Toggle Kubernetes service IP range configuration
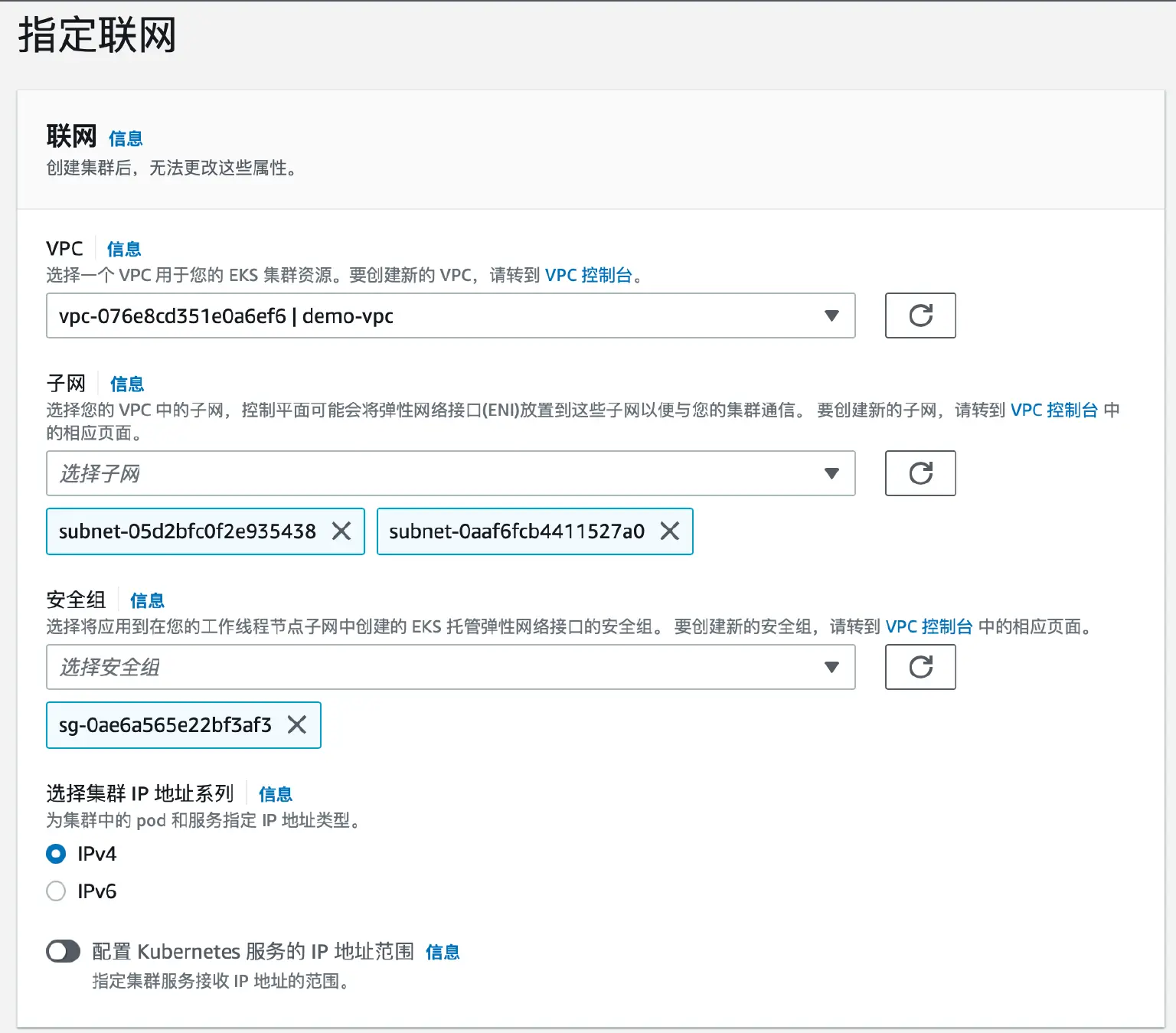The height and width of the screenshot is (1033, 1176). click(x=64, y=952)
